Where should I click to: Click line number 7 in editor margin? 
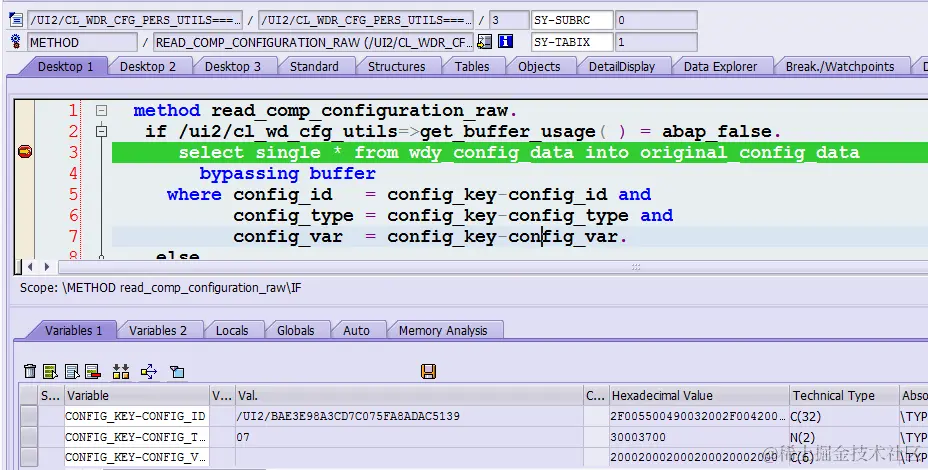point(73,236)
